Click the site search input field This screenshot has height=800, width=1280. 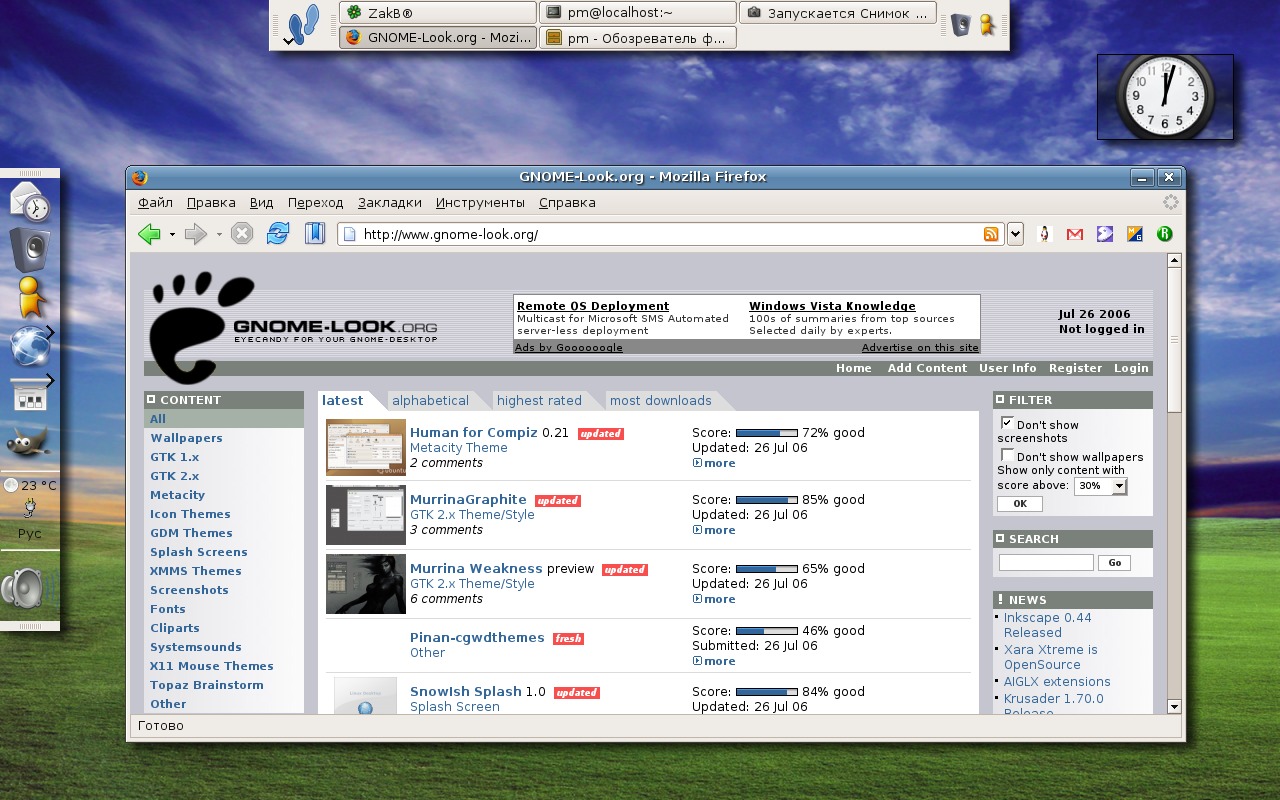pyautogui.click(x=1046, y=563)
